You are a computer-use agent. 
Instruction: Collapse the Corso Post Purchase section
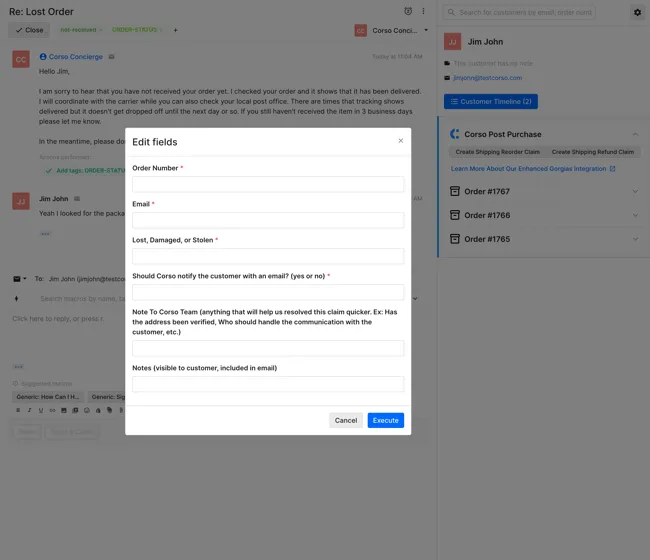pyautogui.click(x=635, y=134)
